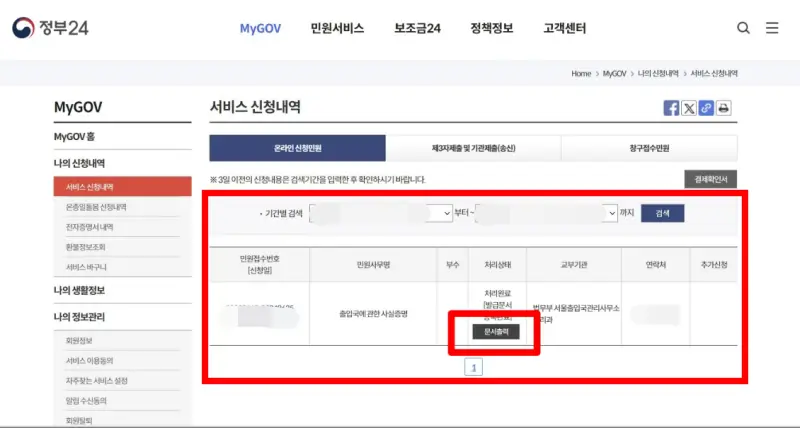Click the 교부기관 column header
The image size is (800, 428).
574,265
